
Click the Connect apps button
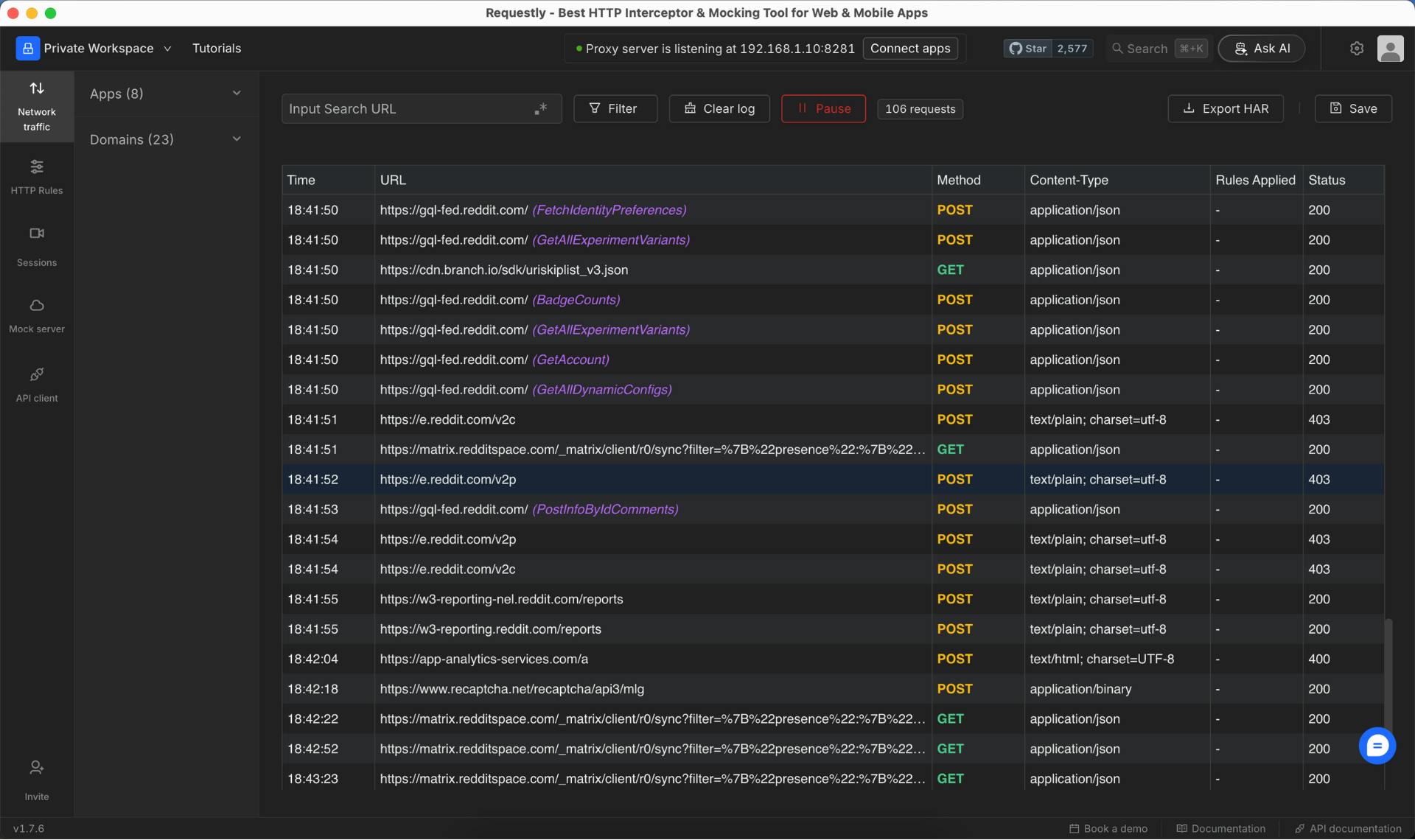[x=910, y=49]
